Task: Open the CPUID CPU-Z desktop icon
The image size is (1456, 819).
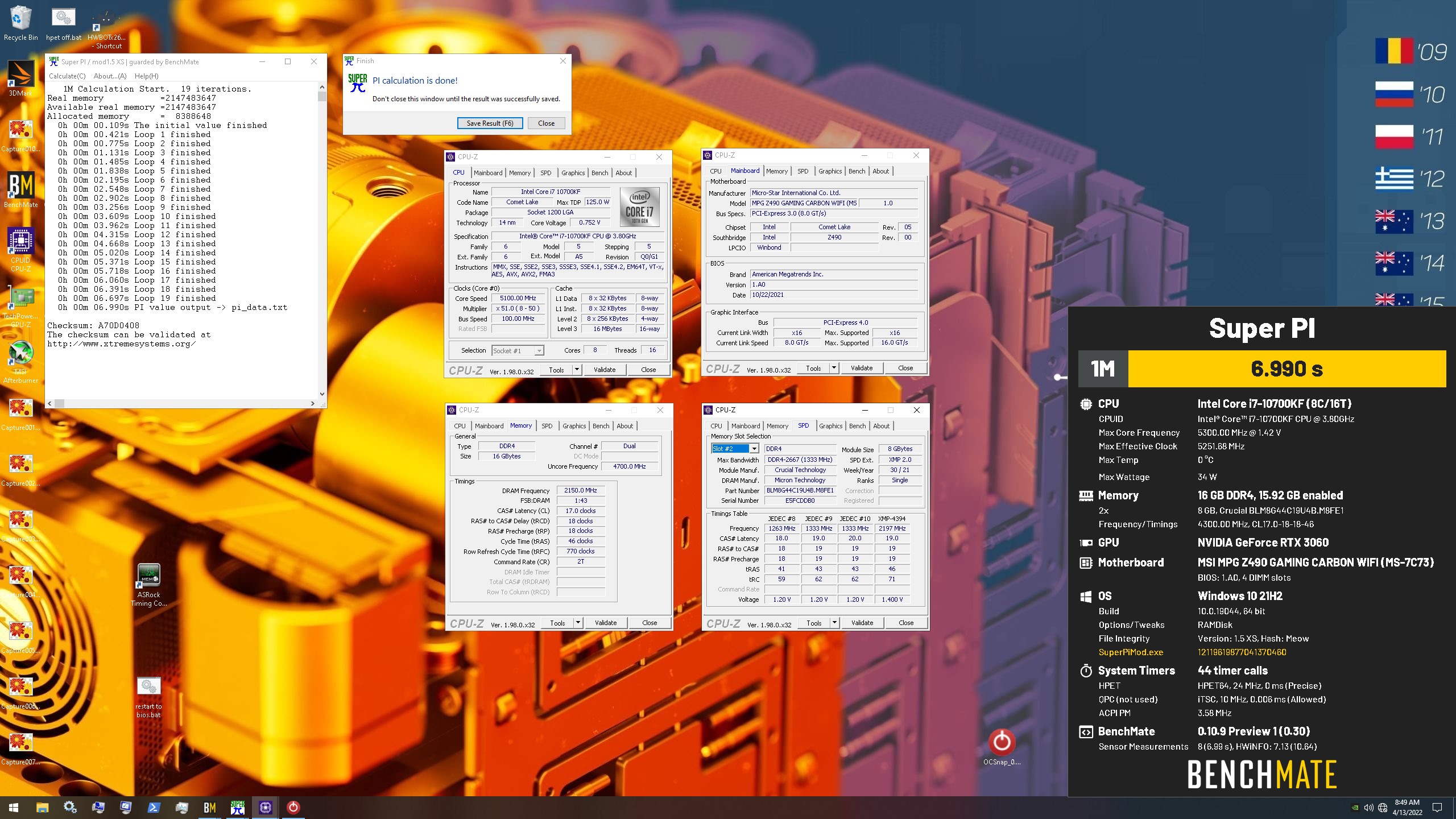Action: coord(20,249)
